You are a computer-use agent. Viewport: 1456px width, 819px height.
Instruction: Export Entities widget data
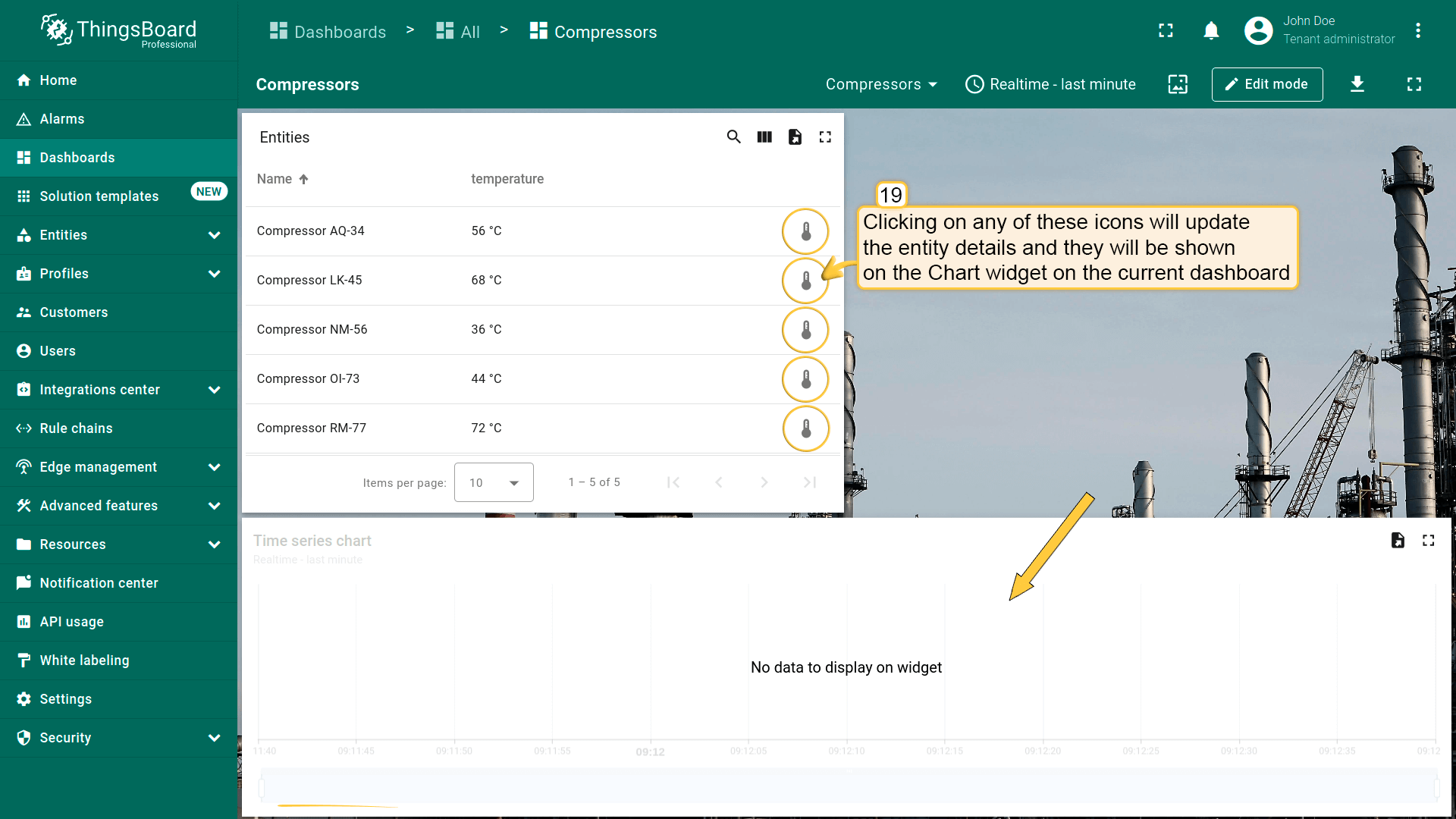point(795,137)
